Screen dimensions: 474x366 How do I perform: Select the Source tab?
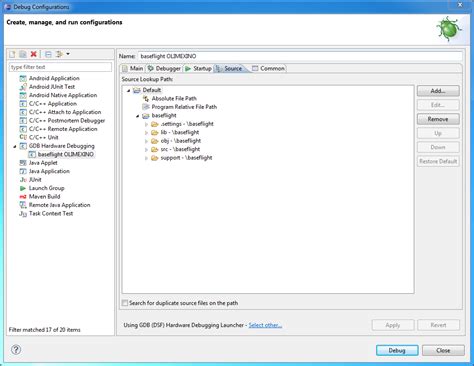(229, 68)
